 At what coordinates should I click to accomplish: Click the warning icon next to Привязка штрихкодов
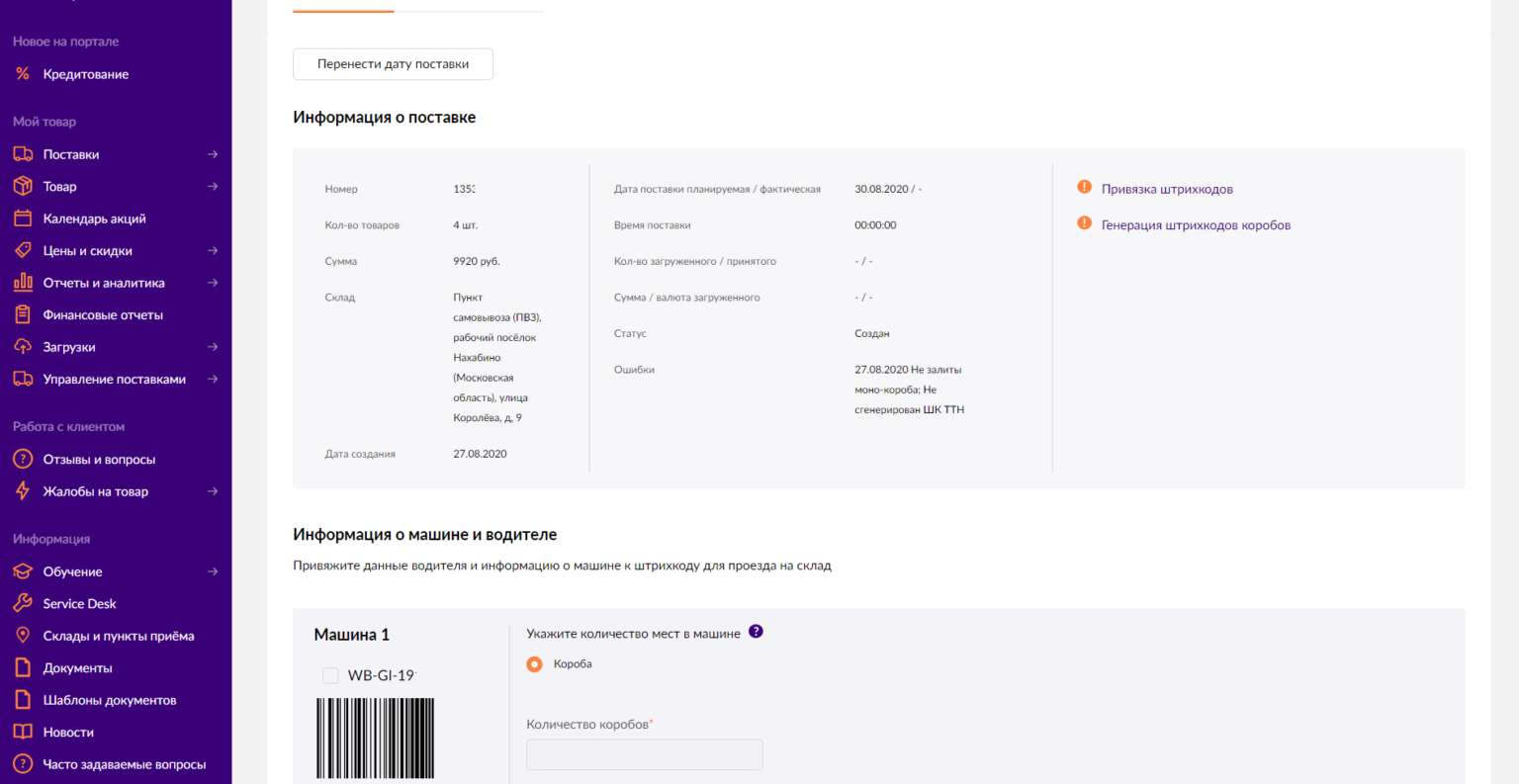click(x=1084, y=187)
